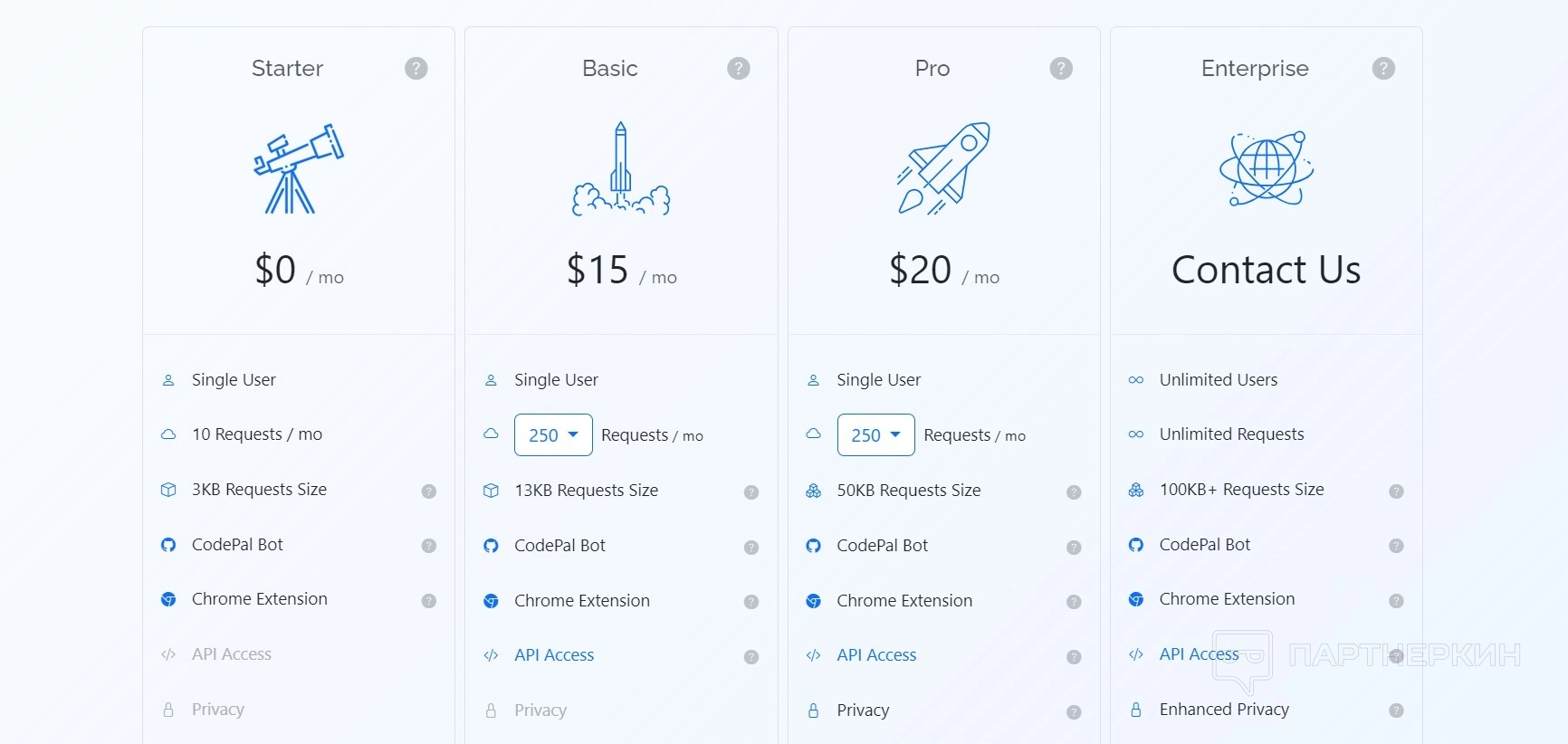Click the Pro rocket ship illustration
The height and width of the screenshot is (744, 1568).
[x=943, y=168]
